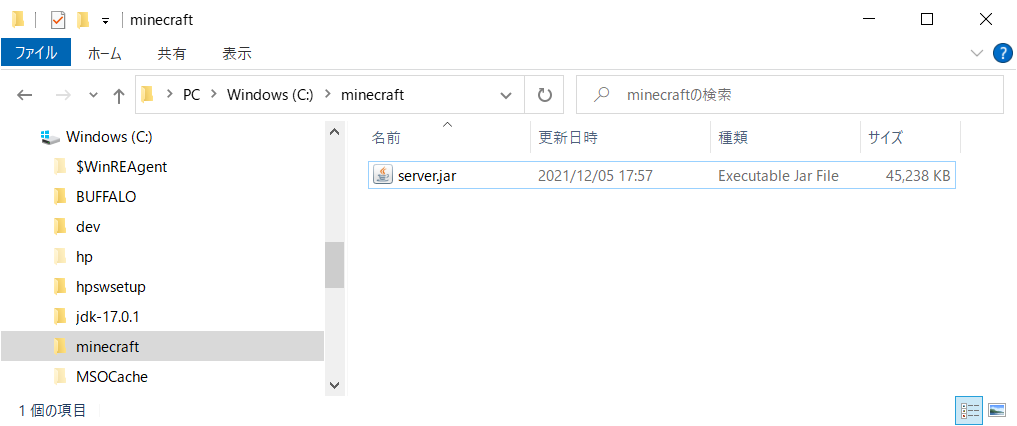Open the recent locations dropdown arrow
This screenshot has height=426, width=1017.
(93, 95)
